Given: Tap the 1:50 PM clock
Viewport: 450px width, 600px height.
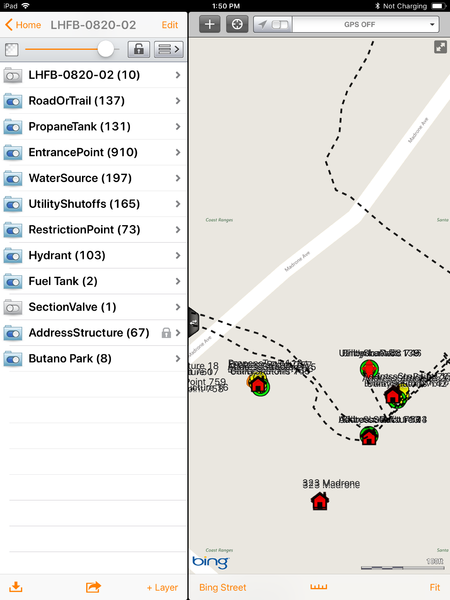Looking at the screenshot, I should pyautogui.click(x=226, y=6).
